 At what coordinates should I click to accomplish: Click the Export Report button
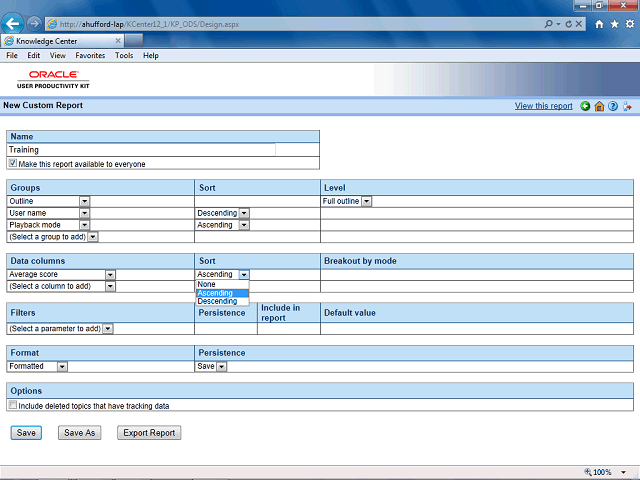(149, 433)
